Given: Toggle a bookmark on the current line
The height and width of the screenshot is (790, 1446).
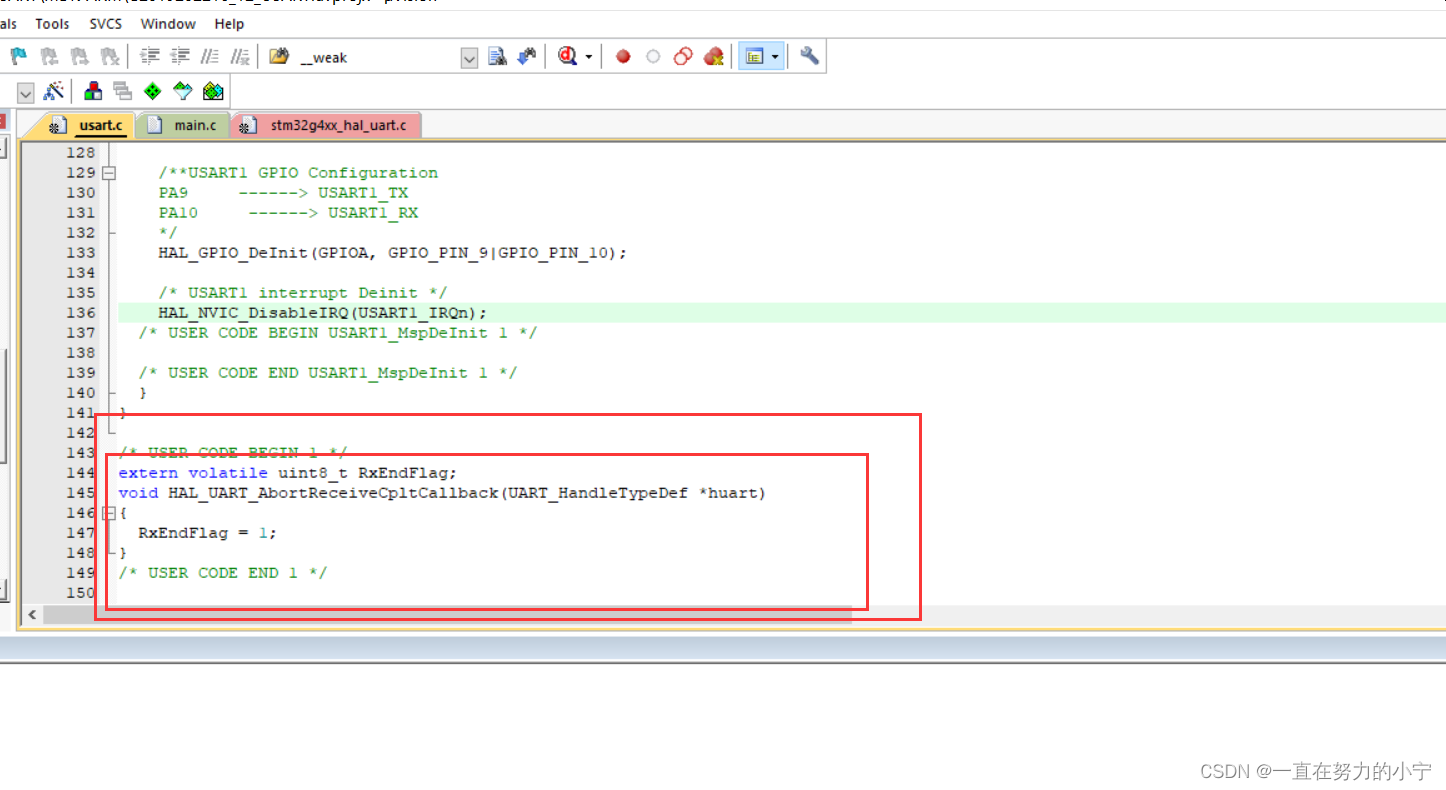Looking at the screenshot, I should click(19, 57).
